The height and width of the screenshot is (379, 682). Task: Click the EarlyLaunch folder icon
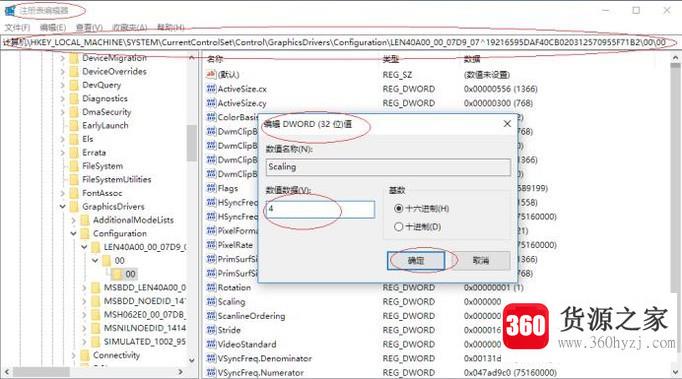pos(74,125)
